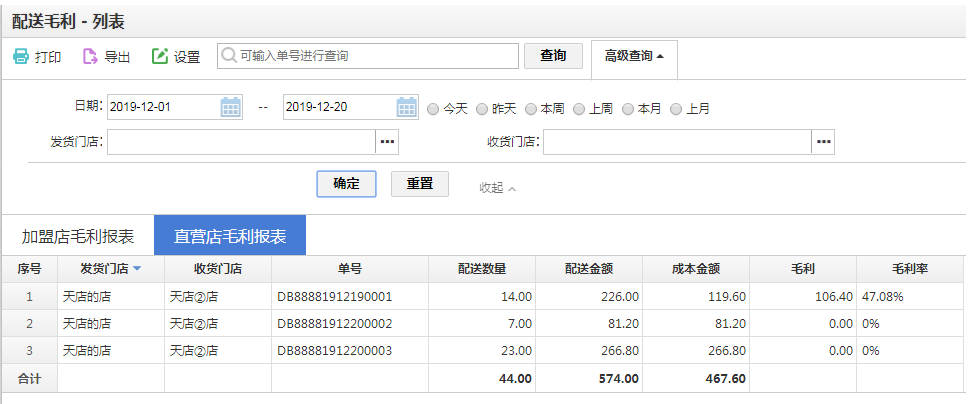This screenshot has width=975, height=404.
Task: Collapse the 高级查询 panel toggle
Action: (x=634, y=57)
